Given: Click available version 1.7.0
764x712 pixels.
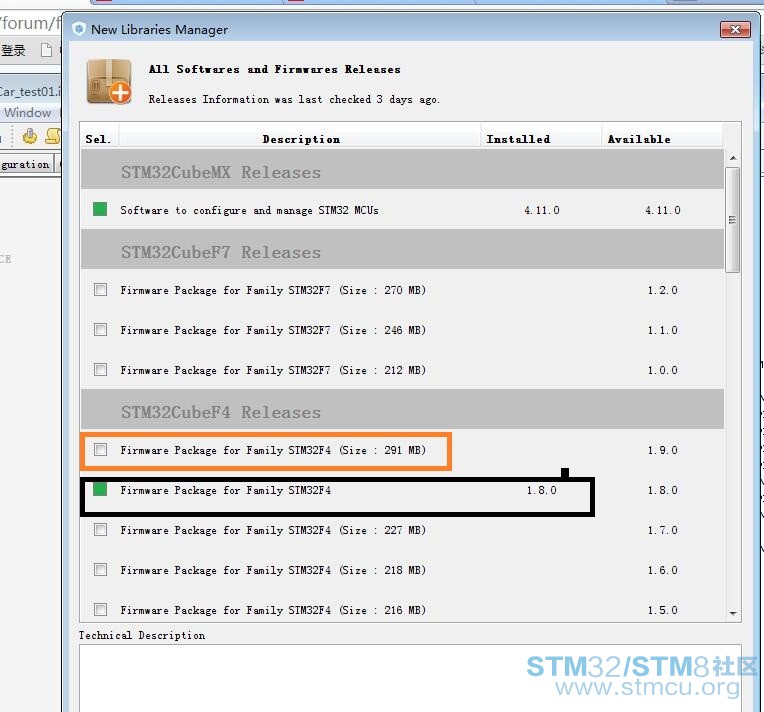Looking at the screenshot, I should (662, 530).
